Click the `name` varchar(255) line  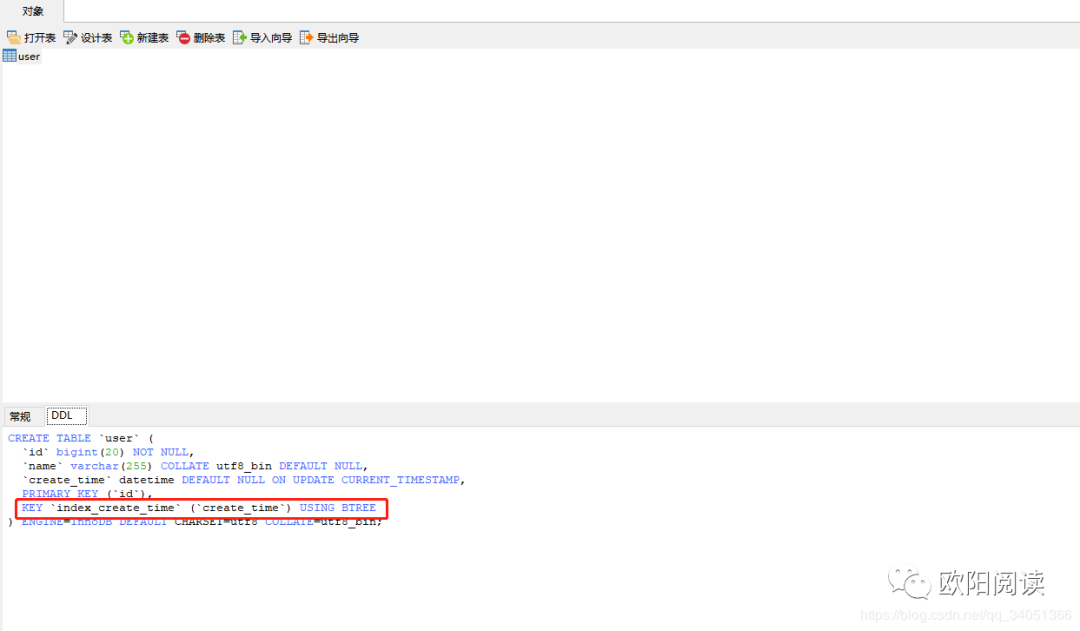195,466
